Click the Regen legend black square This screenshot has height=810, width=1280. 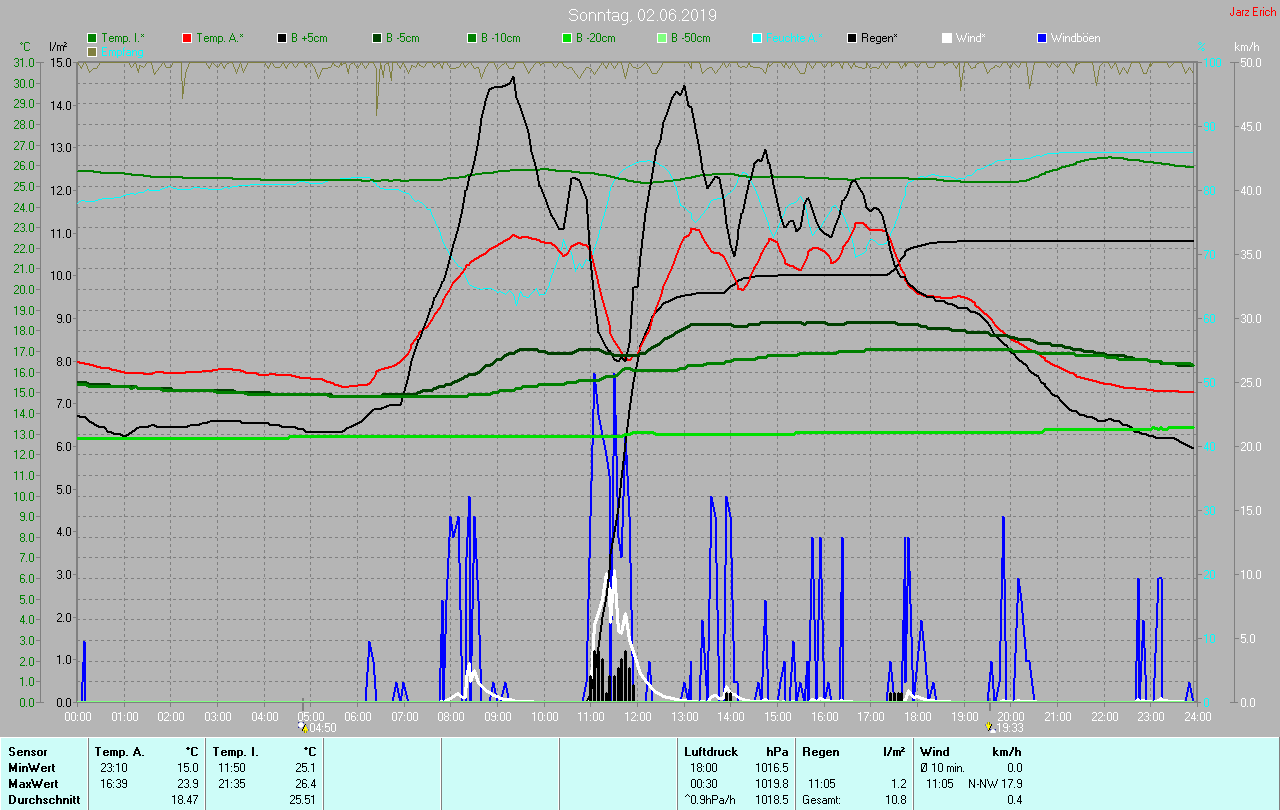click(x=852, y=38)
